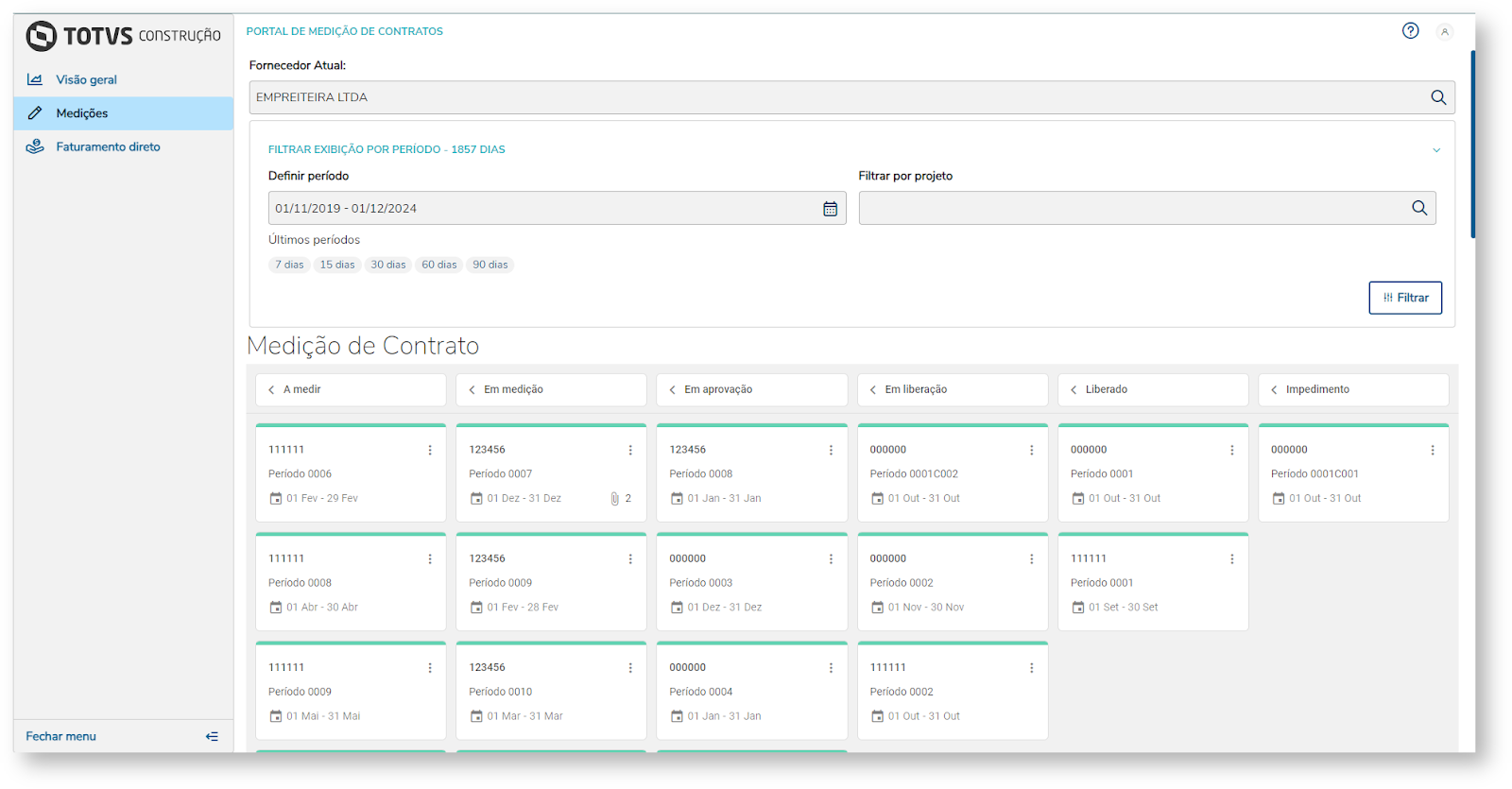Click calendar icon on 01 Fev - 29 Fev card

coord(276,499)
